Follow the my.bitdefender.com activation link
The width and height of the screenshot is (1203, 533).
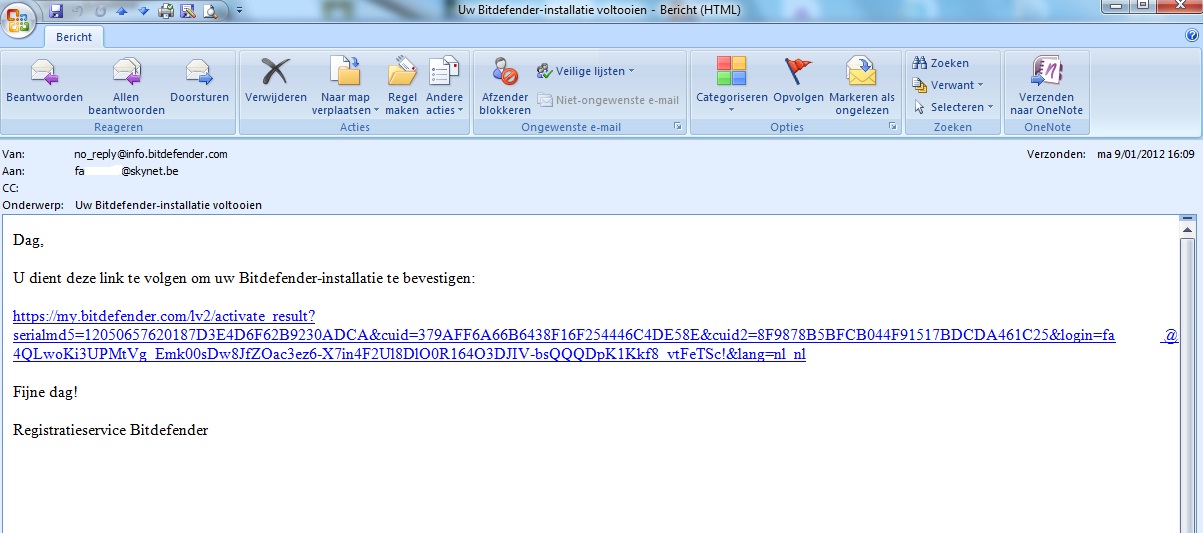(x=595, y=336)
